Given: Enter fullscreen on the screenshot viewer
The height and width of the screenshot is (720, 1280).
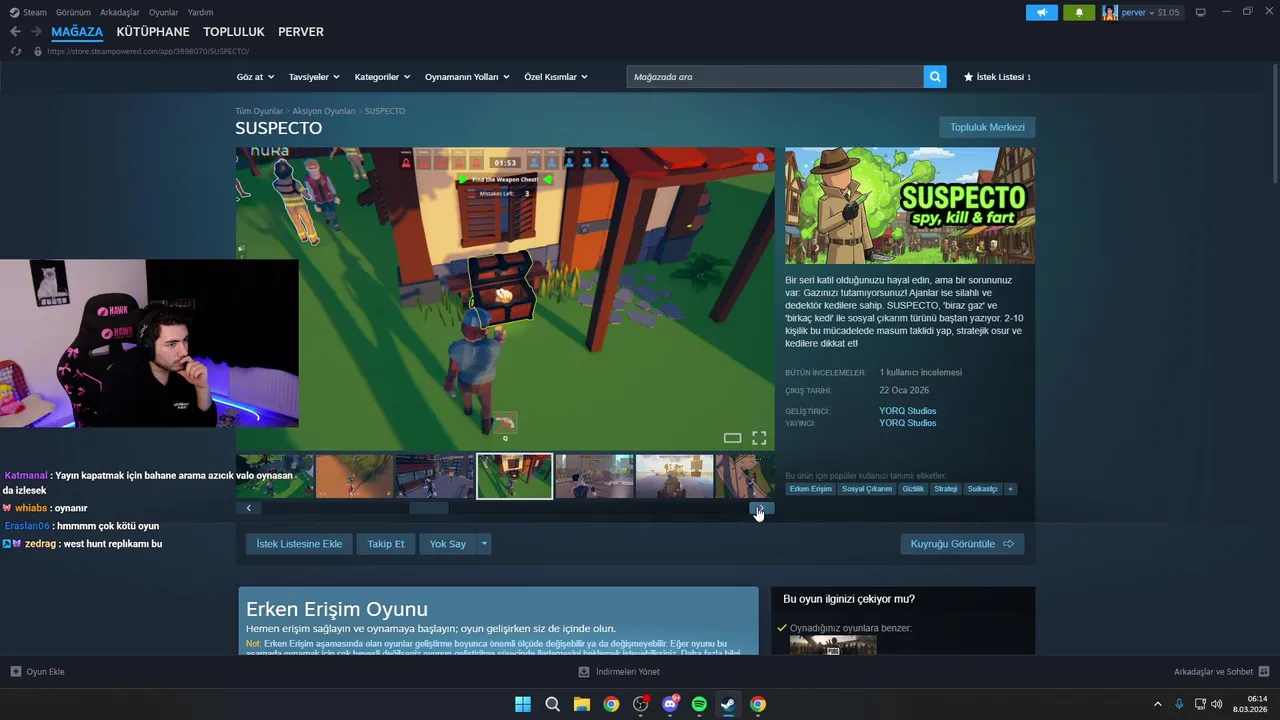Looking at the screenshot, I should coord(759,438).
